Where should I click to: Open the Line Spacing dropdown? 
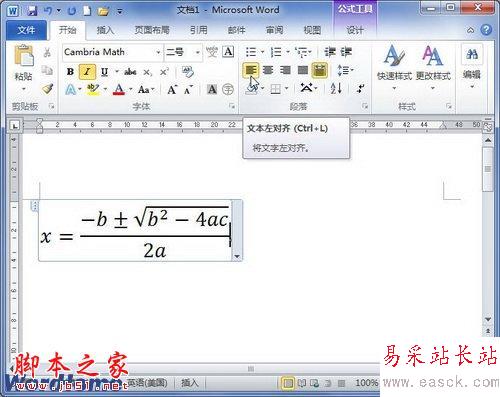pyautogui.click(x=346, y=70)
